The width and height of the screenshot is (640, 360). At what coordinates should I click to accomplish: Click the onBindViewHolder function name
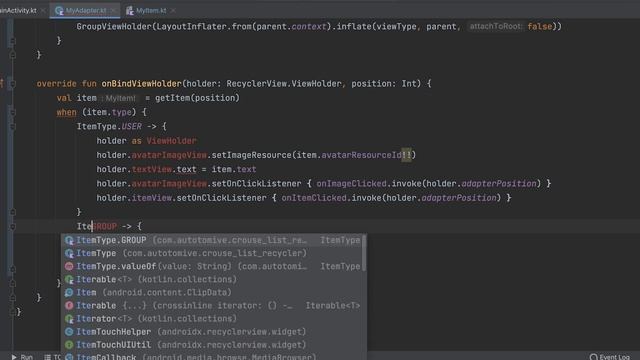[141, 84]
